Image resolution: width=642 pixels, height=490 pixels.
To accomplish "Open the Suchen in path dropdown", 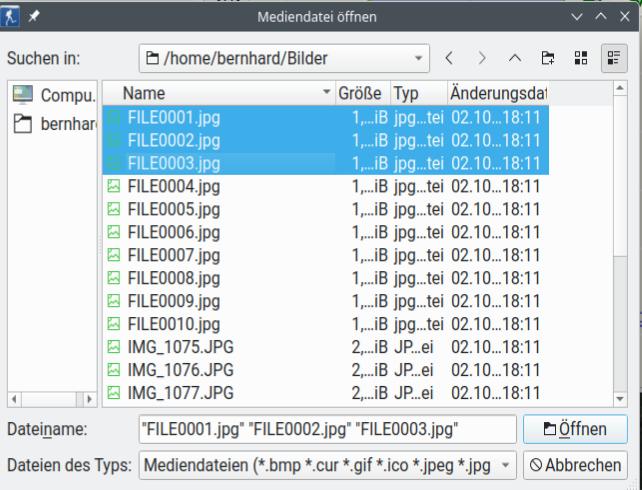I will point(284,58).
